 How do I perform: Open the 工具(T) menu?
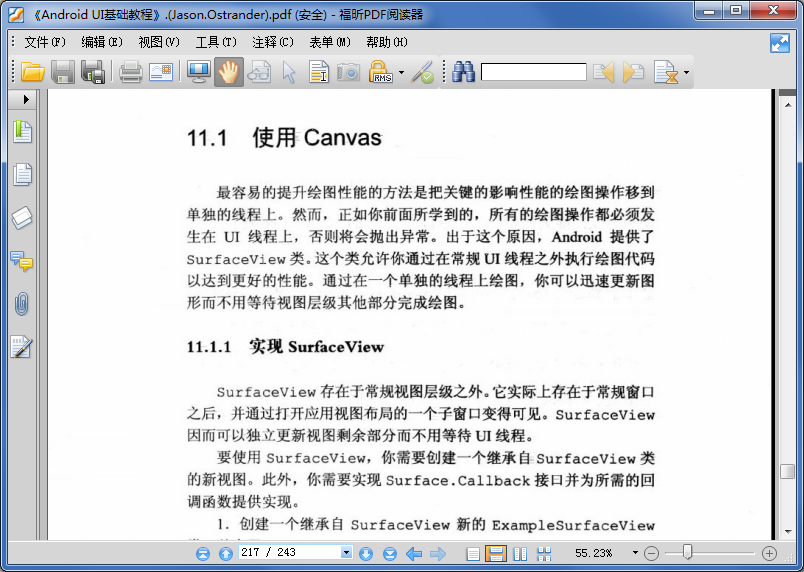coord(216,42)
